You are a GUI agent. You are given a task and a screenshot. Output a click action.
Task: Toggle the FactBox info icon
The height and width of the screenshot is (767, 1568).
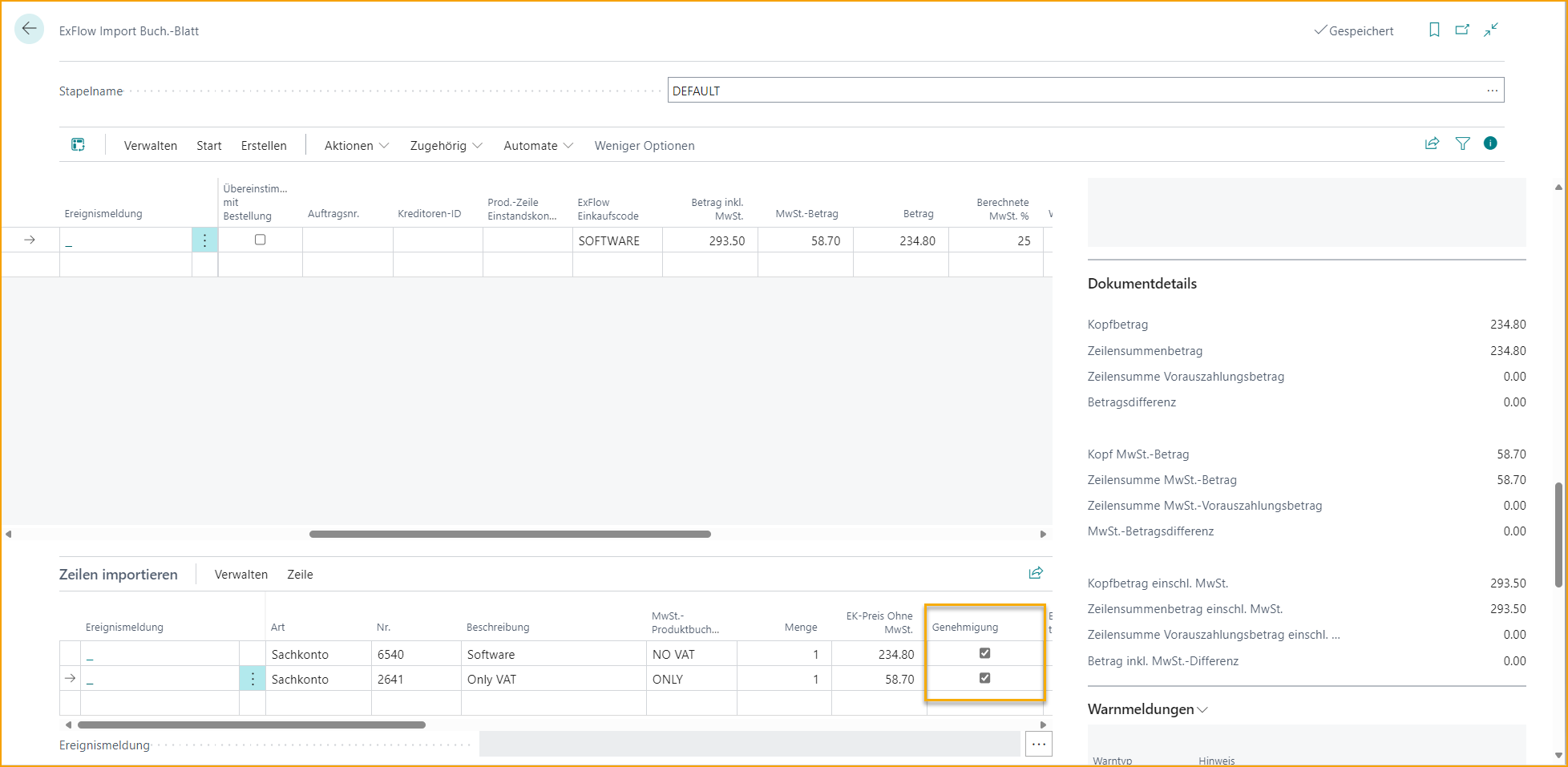1490,143
